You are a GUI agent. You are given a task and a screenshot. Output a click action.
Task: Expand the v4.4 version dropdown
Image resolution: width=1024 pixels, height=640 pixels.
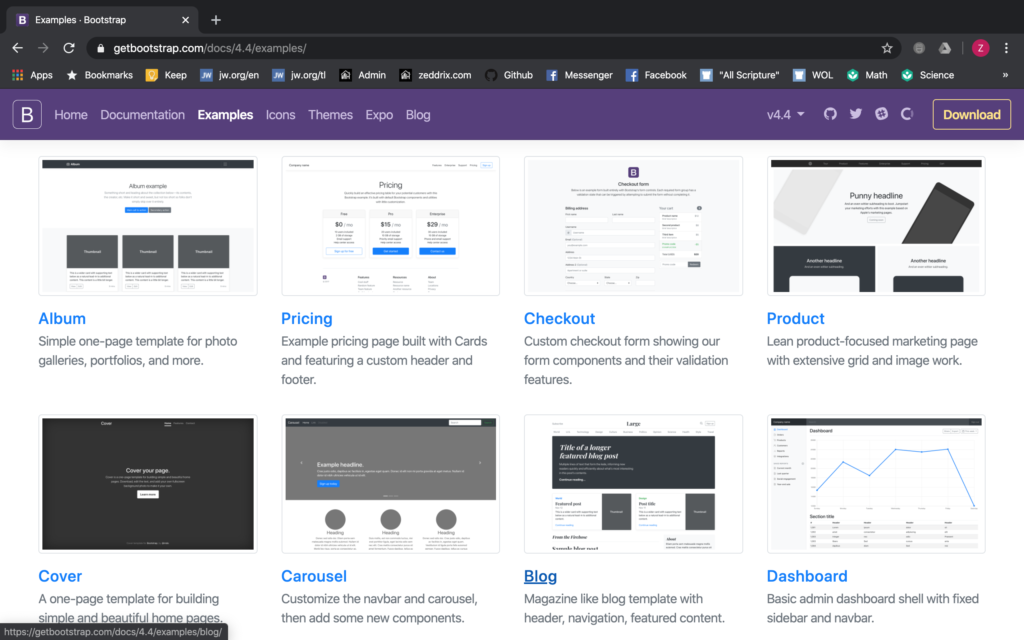pos(785,115)
